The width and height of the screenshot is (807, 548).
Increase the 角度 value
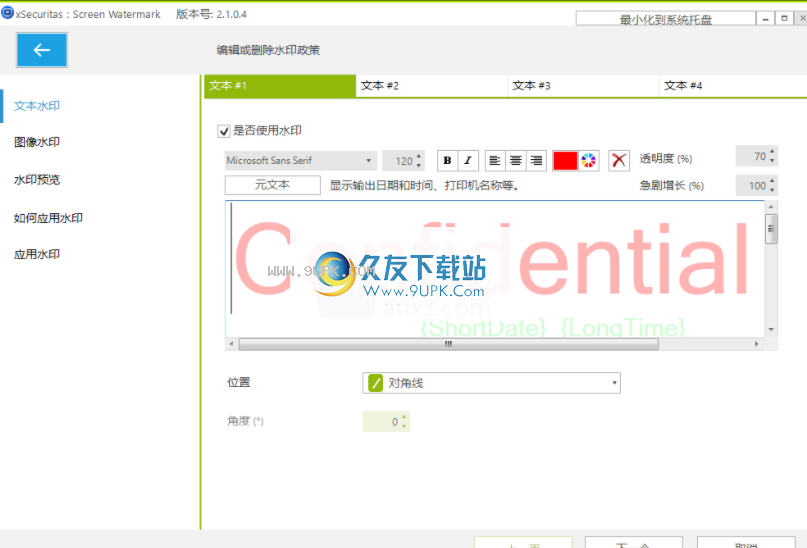click(404, 417)
